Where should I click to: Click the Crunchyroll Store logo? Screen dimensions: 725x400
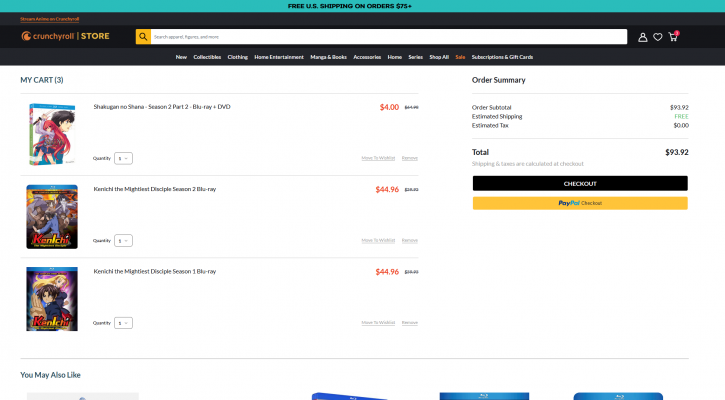pos(65,37)
